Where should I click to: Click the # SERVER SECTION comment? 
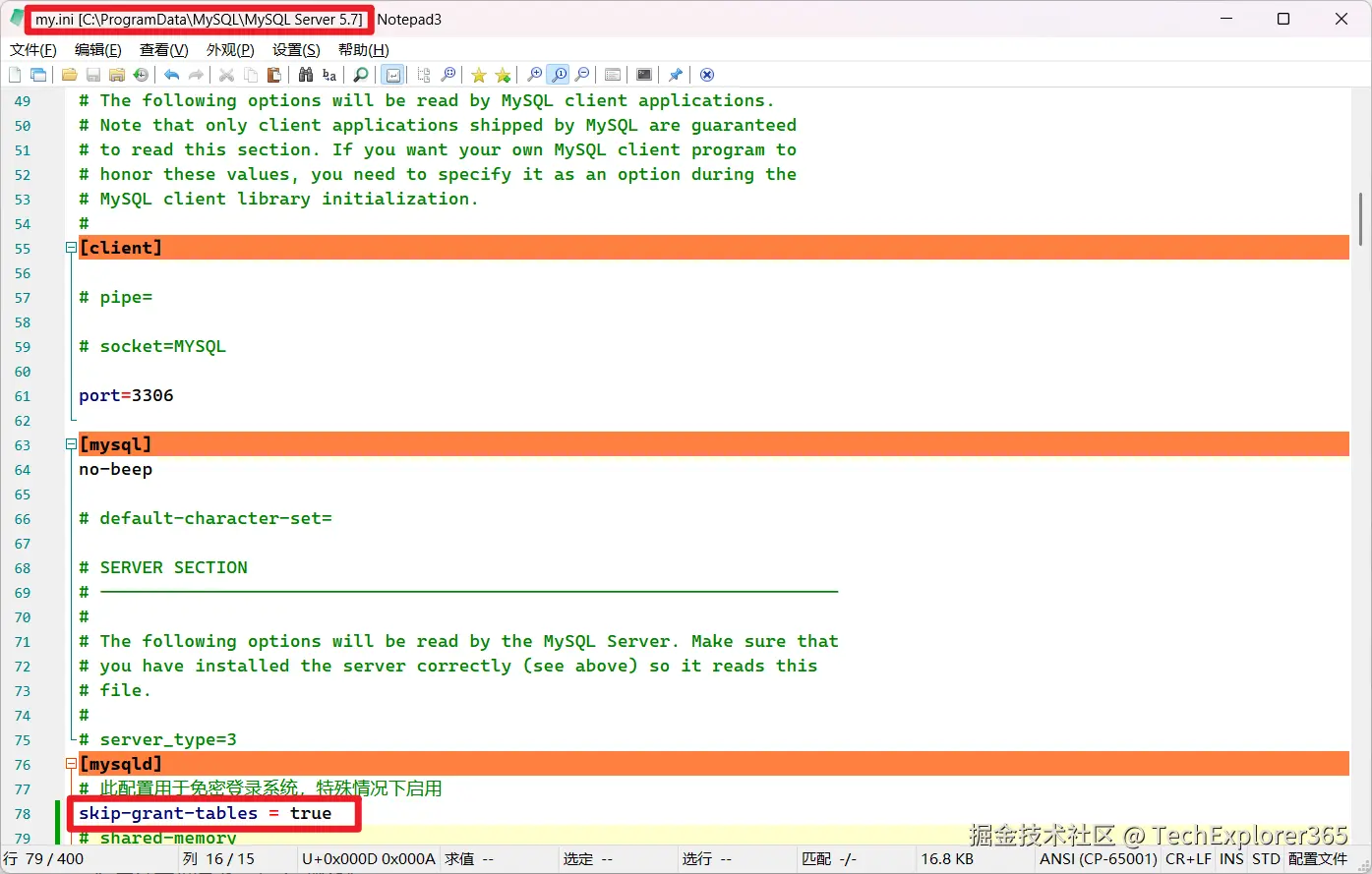coord(163,568)
